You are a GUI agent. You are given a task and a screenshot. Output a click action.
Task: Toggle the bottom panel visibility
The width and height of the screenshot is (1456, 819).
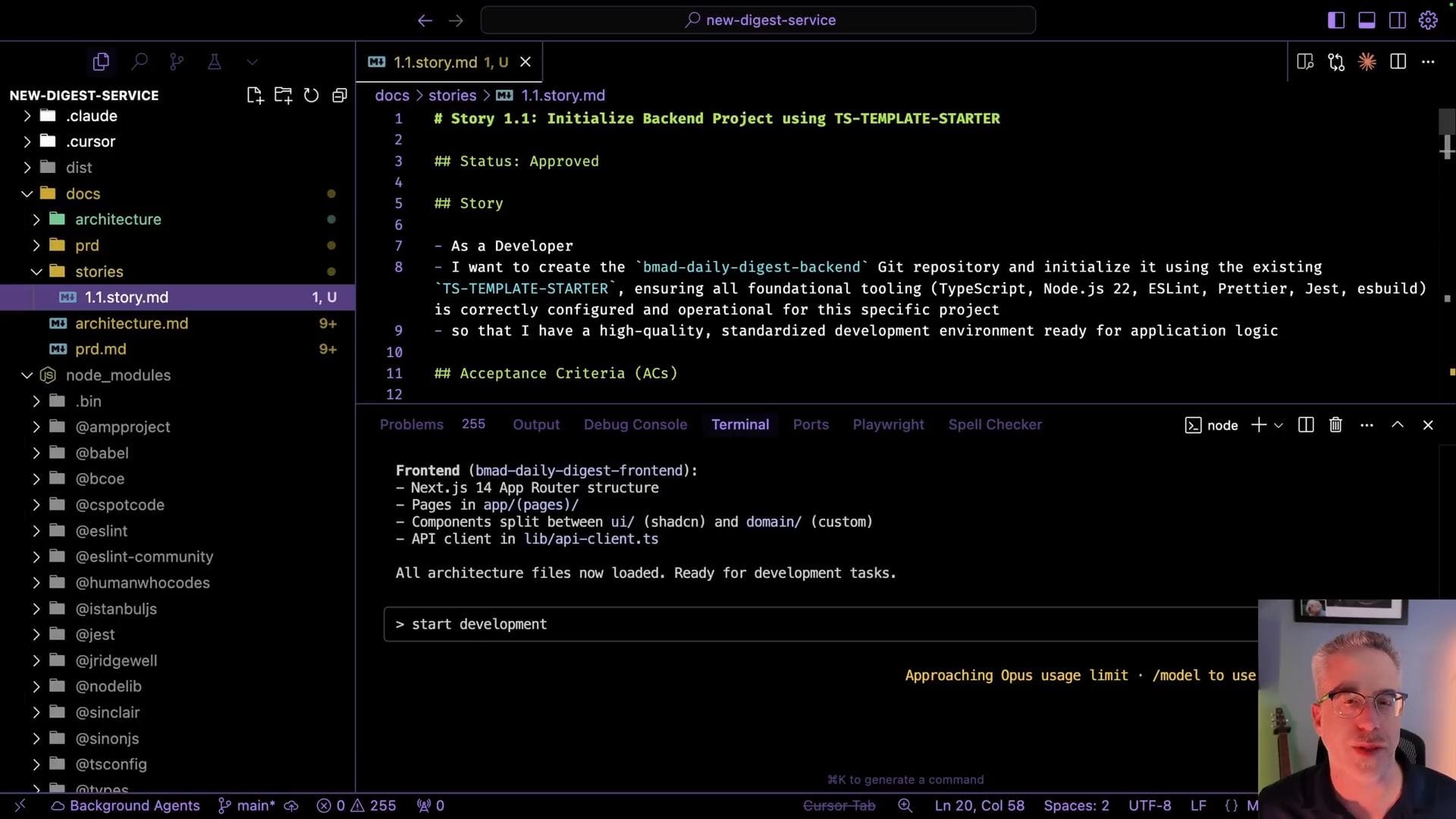[x=1367, y=20]
